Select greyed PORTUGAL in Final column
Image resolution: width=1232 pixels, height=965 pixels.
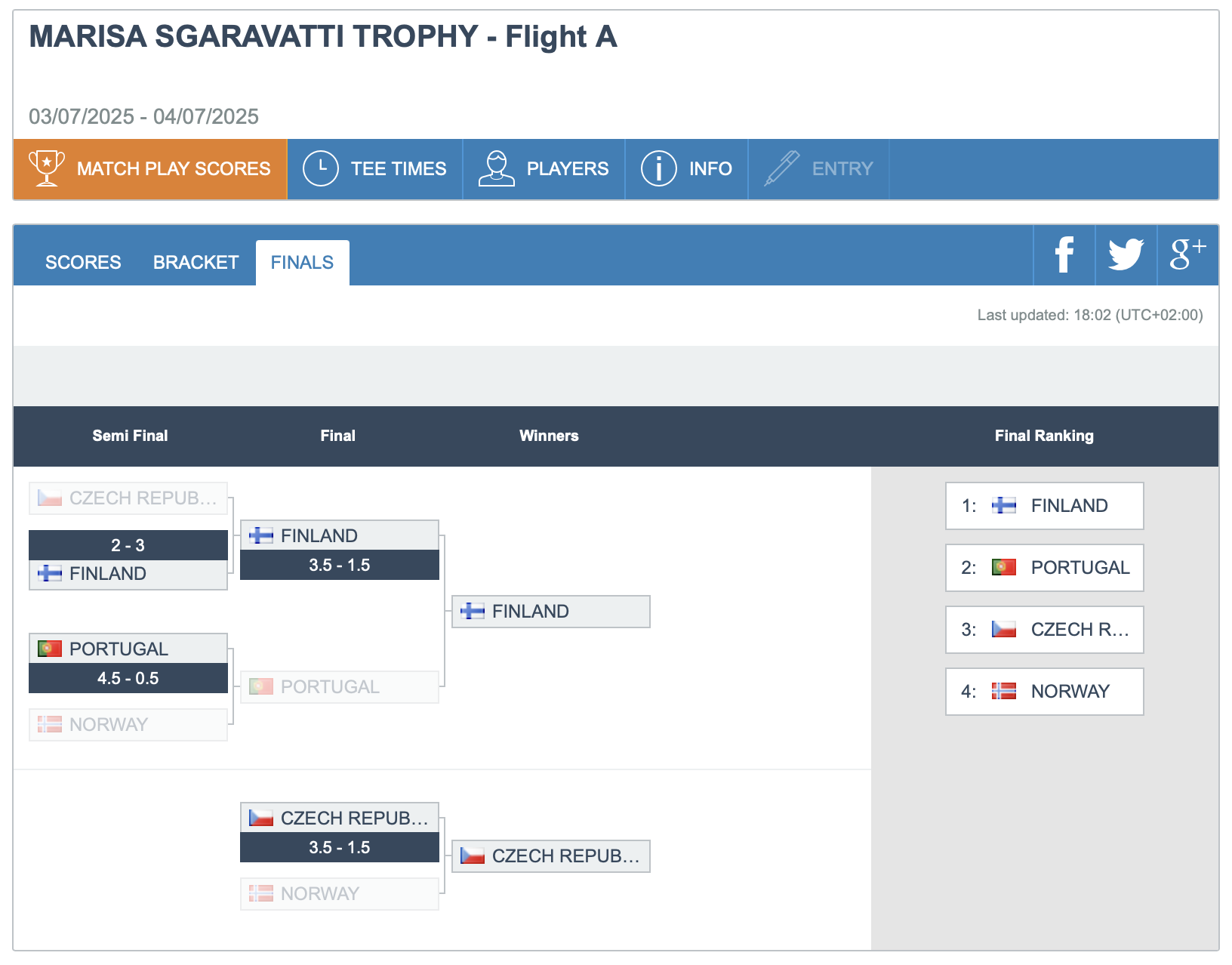pos(330,687)
